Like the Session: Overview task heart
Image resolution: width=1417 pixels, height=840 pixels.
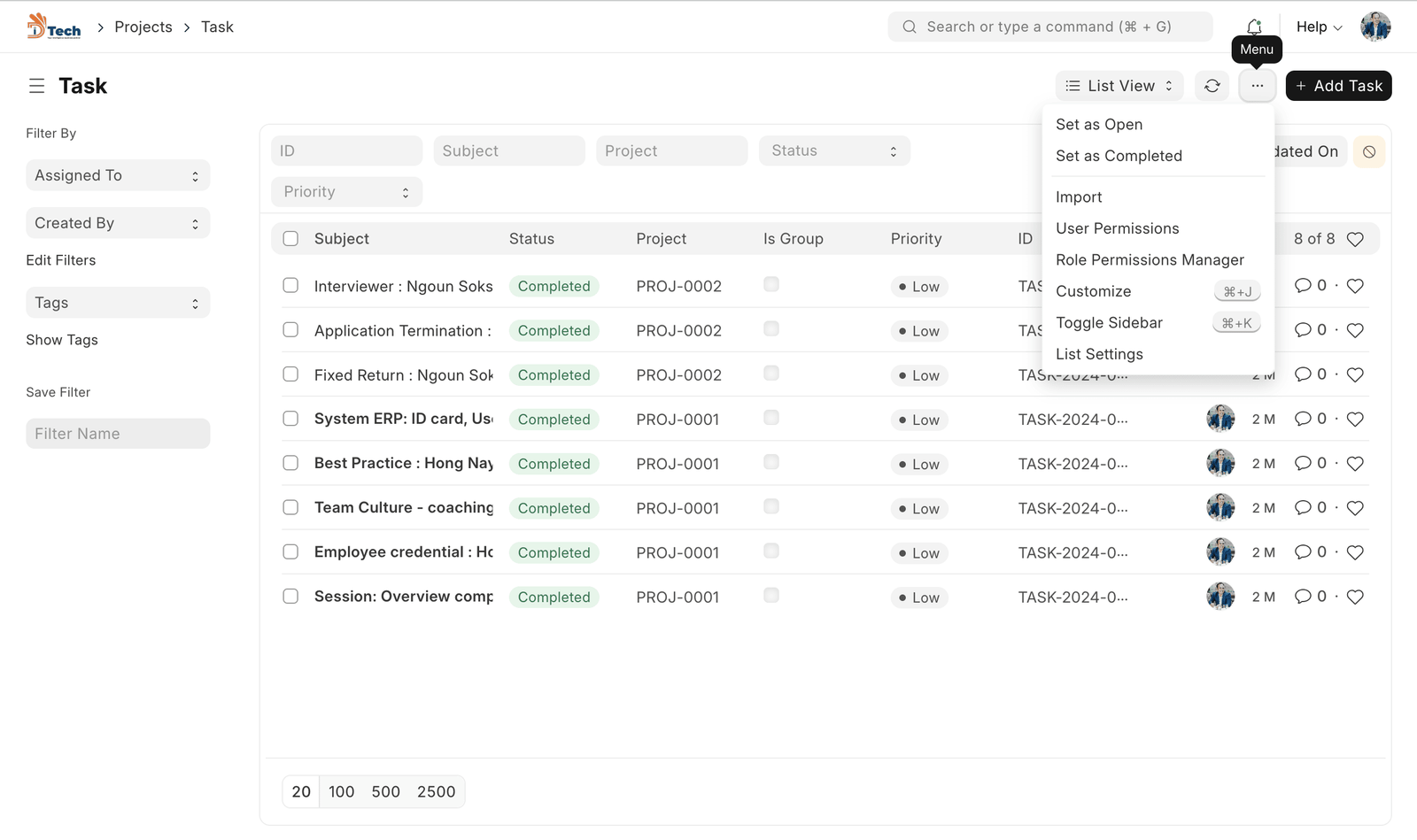pyautogui.click(x=1354, y=597)
